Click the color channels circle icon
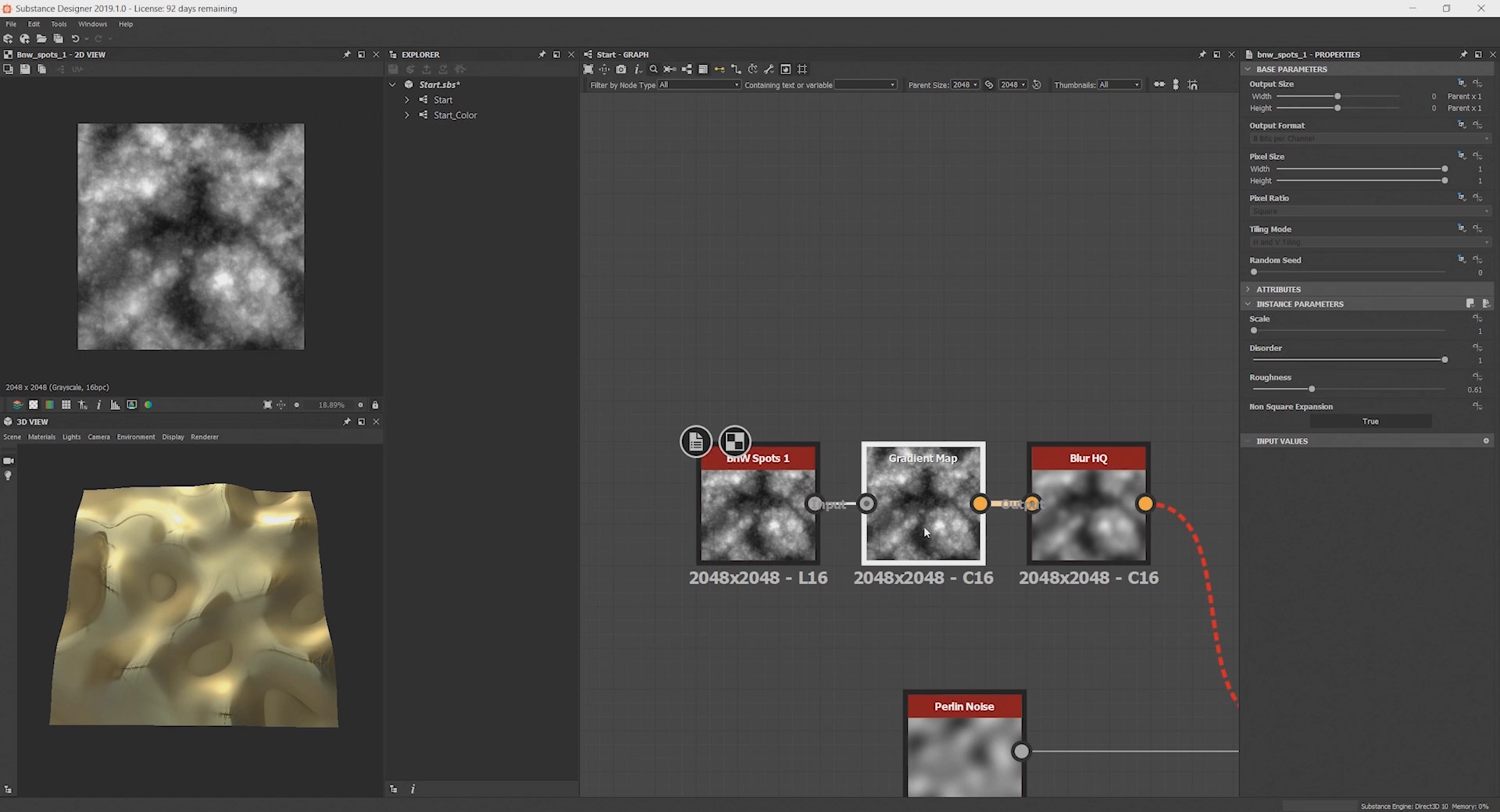This screenshot has width=1500, height=812. coord(148,404)
